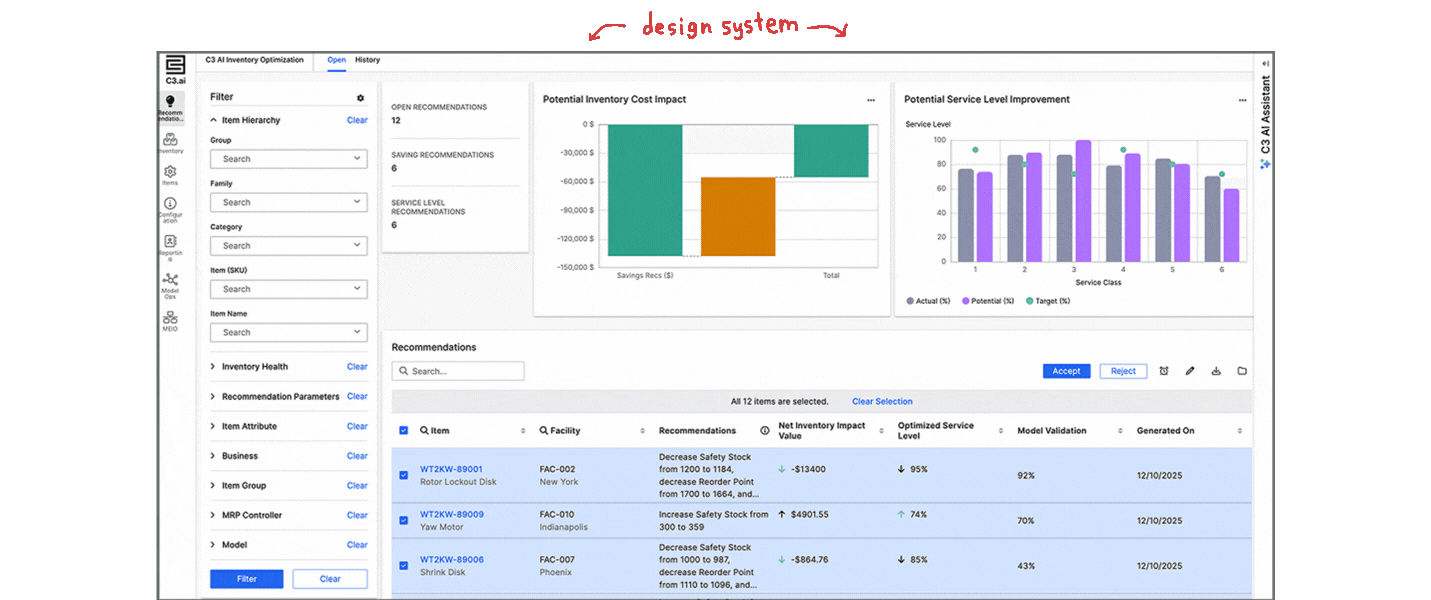Click the download icon in Recommendations toolbar
The image size is (1431, 600).
1216,371
